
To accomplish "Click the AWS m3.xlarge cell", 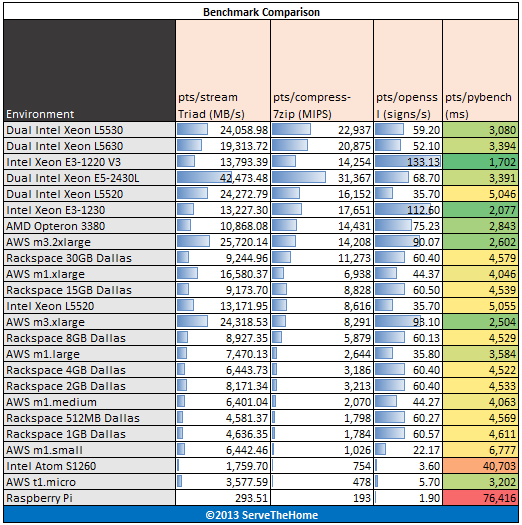I will point(89,322).
